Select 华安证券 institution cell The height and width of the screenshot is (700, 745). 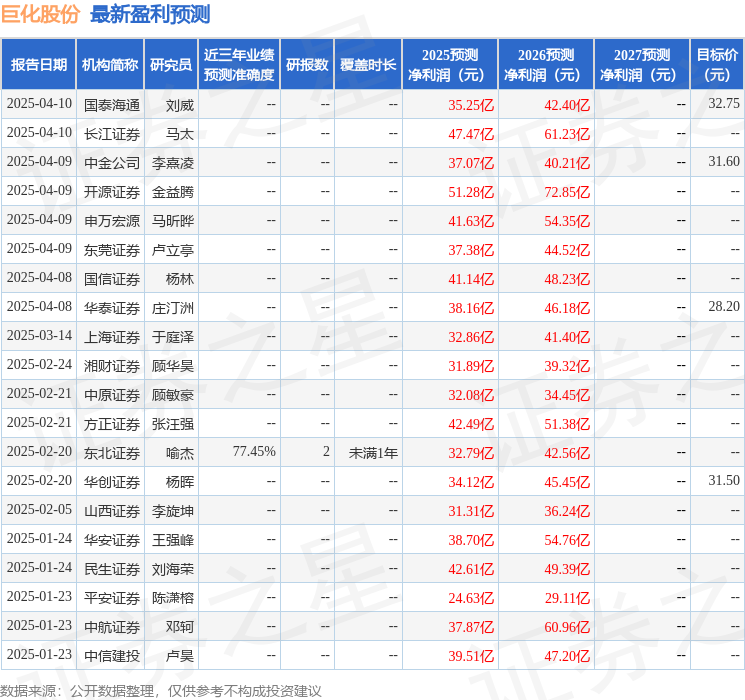coord(112,540)
